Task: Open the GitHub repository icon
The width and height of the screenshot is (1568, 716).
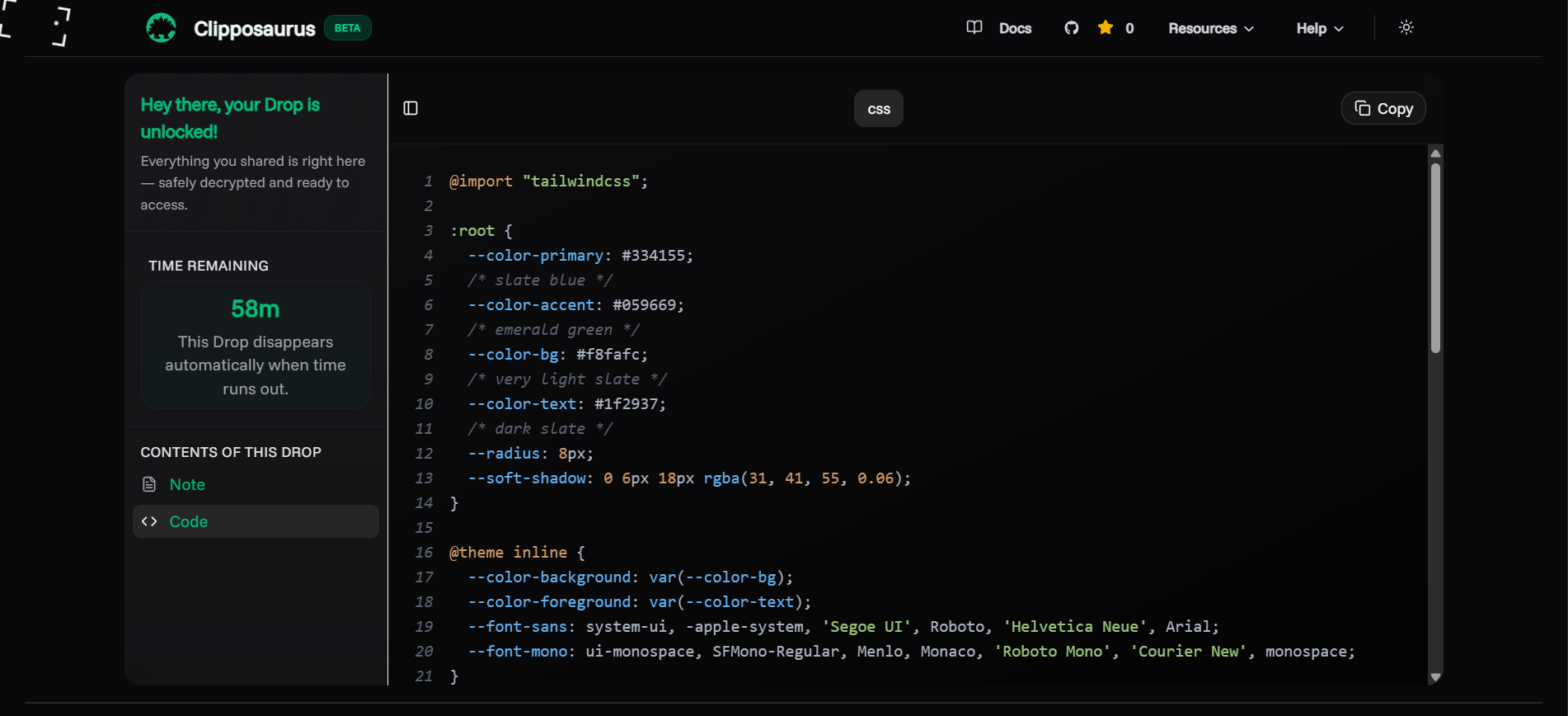Action: pyautogui.click(x=1071, y=28)
